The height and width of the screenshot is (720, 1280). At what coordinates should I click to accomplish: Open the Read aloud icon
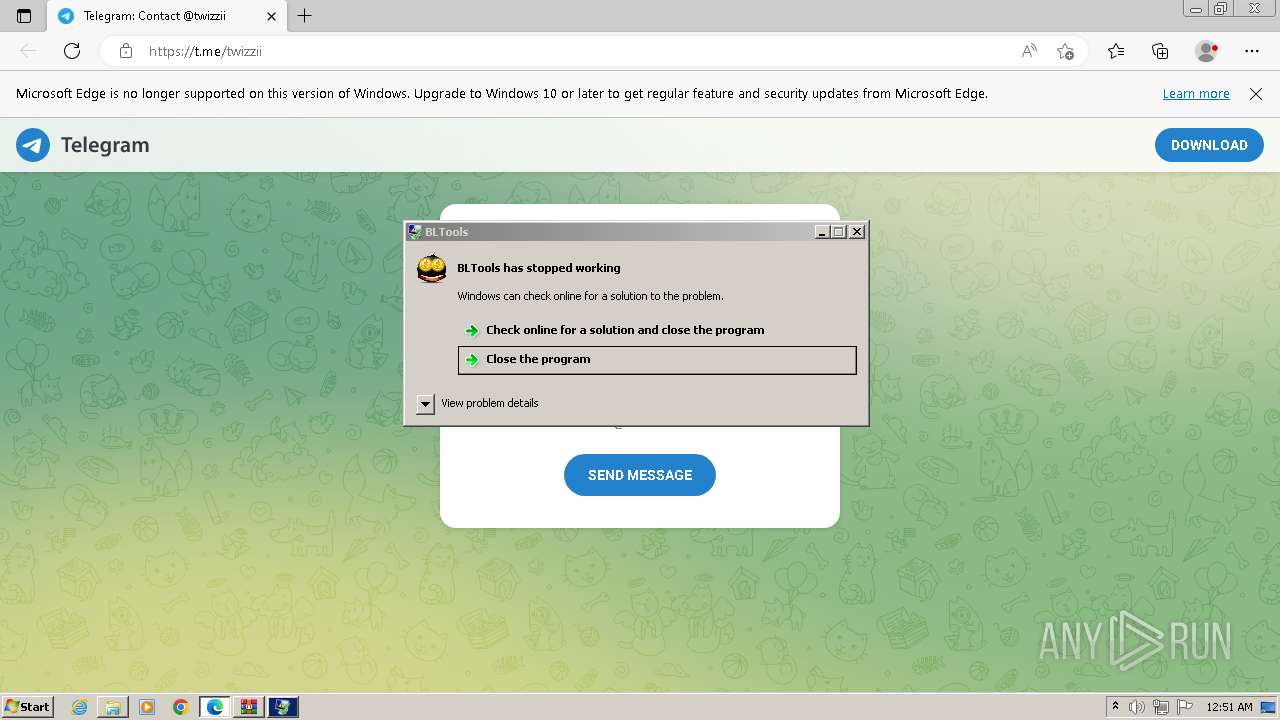click(x=1029, y=51)
